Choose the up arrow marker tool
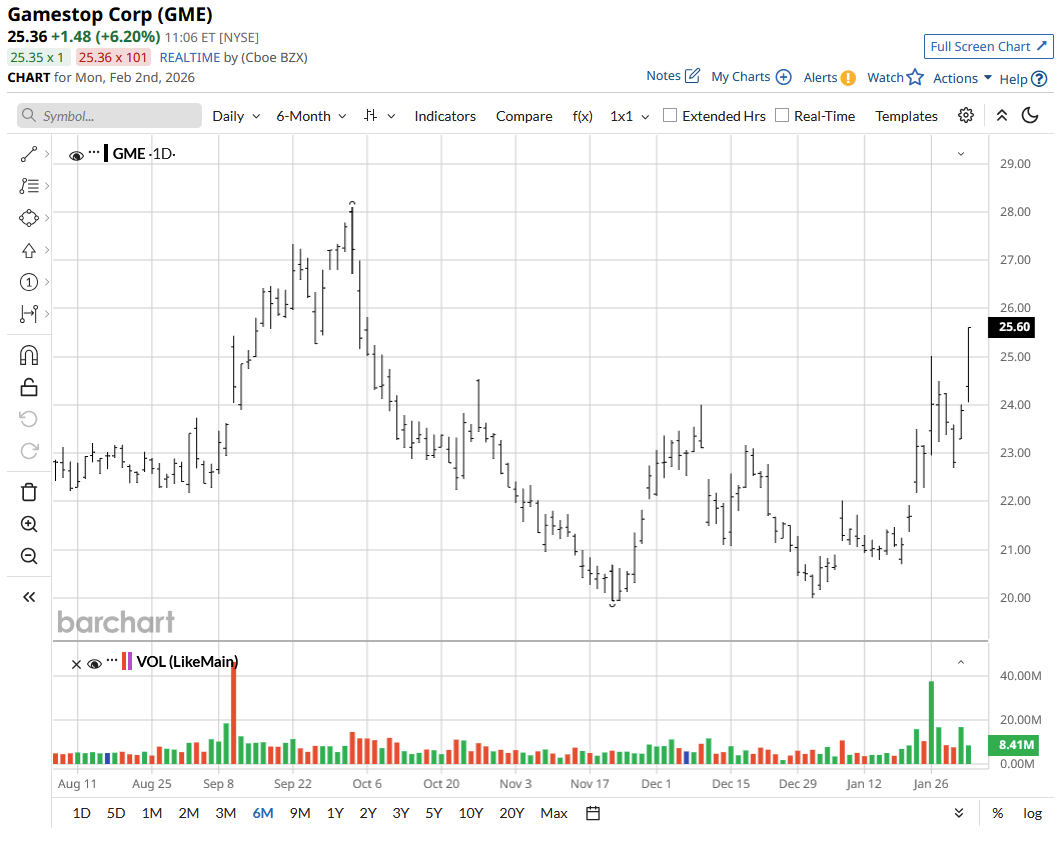 pyautogui.click(x=29, y=250)
